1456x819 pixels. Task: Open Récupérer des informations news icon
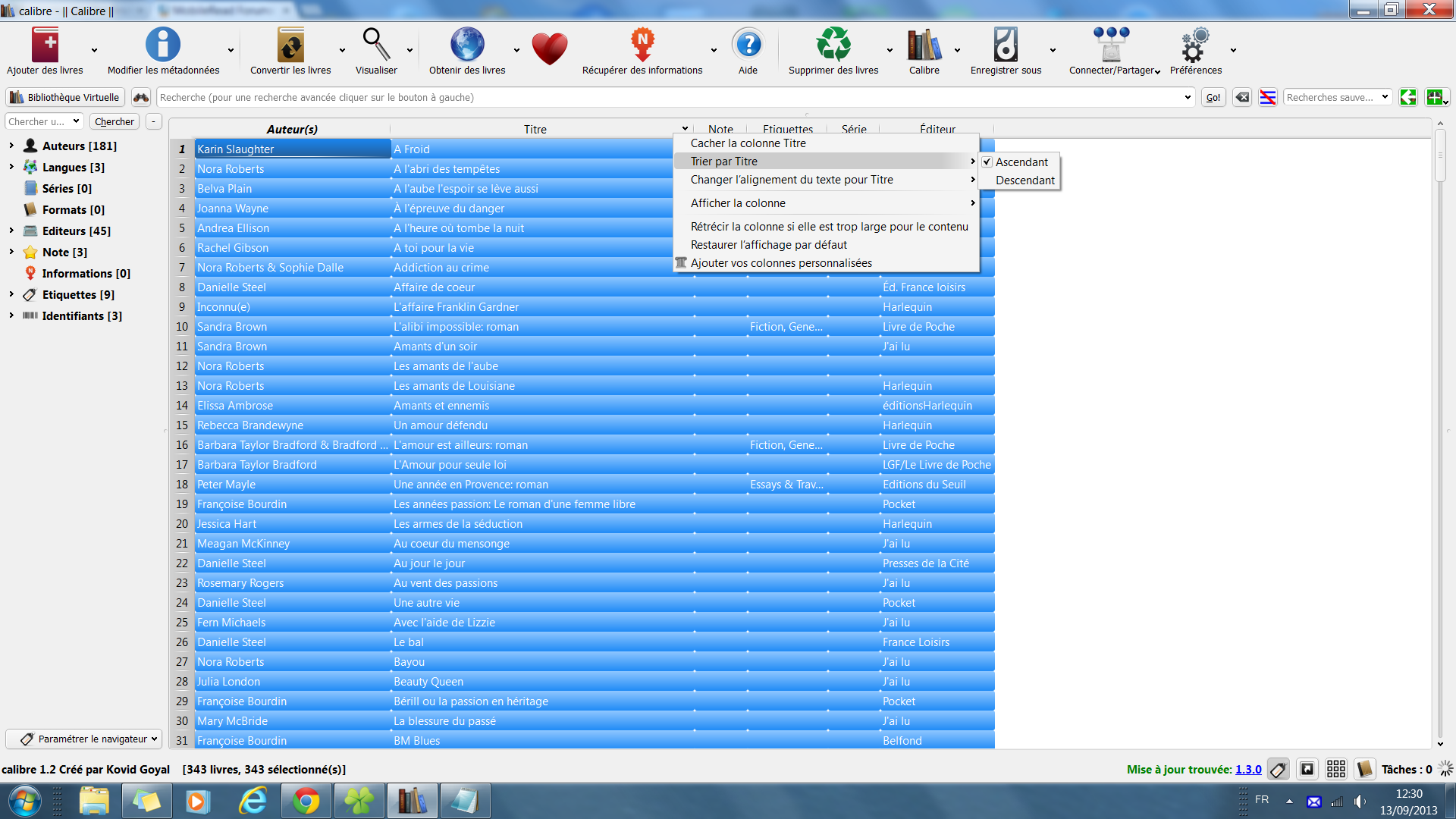(x=642, y=45)
